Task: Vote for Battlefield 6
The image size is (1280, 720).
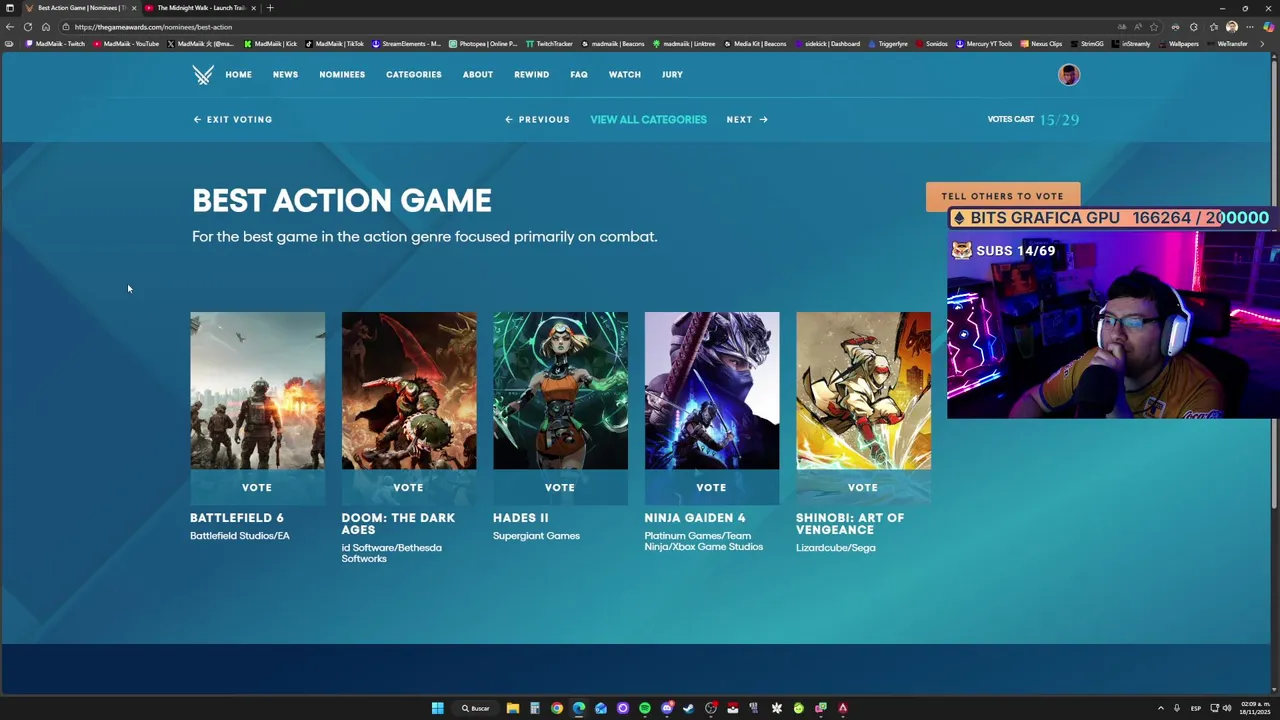Action: 257,487
